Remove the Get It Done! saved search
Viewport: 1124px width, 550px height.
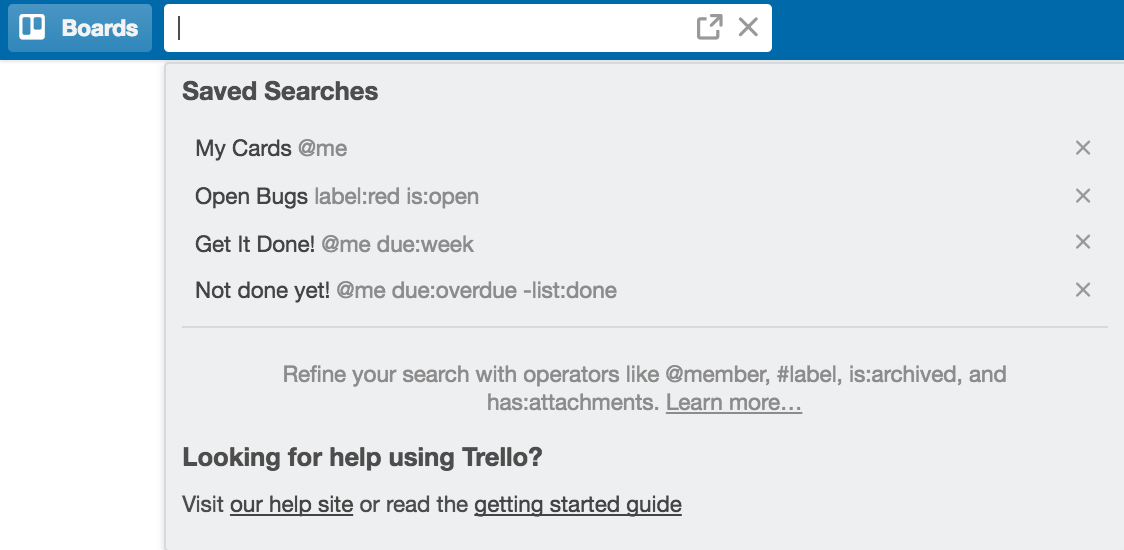[x=1082, y=242]
